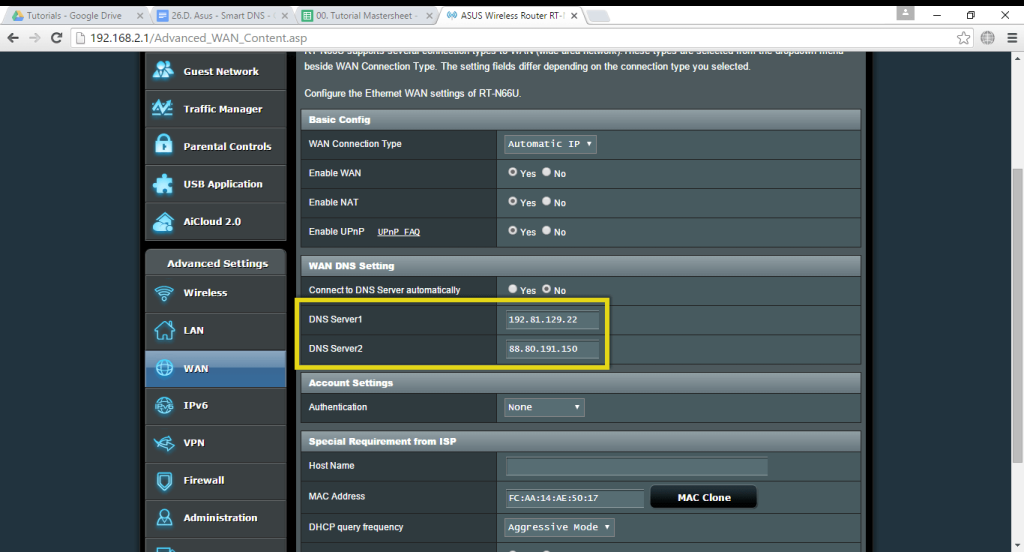Open USB Application puzzle icon

(163, 184)
